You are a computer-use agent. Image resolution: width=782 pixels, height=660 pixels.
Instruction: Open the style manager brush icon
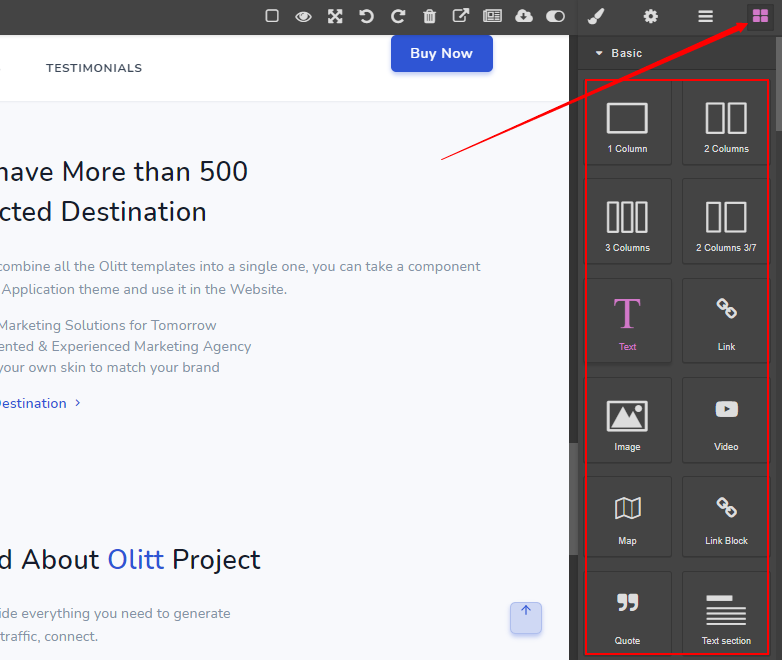click(595, 16)
